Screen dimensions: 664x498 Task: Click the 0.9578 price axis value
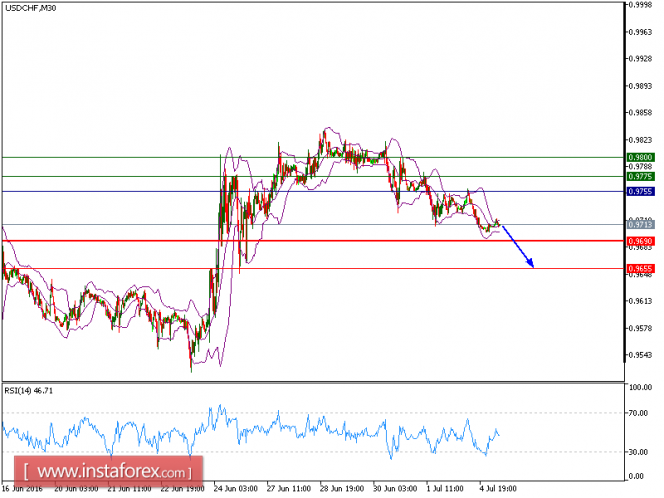click(640, 328)
